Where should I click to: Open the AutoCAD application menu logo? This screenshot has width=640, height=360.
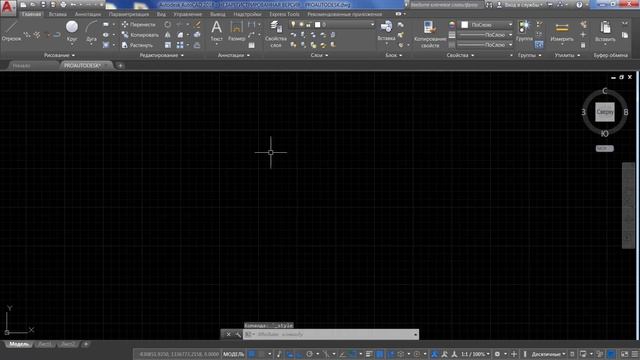click(x=8, y=7)
